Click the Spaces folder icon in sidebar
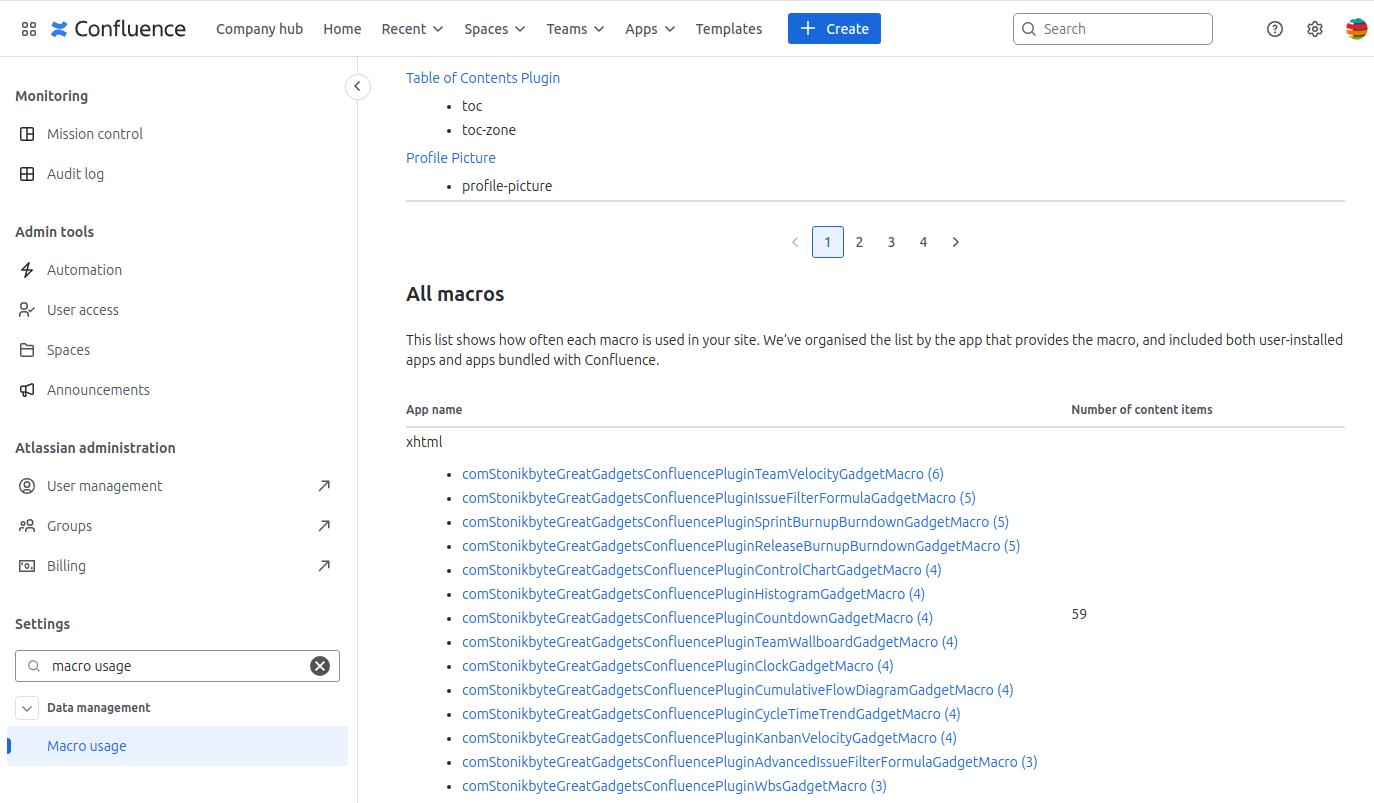The height and width of the screenshot is (803, 1374). point(27,350)
